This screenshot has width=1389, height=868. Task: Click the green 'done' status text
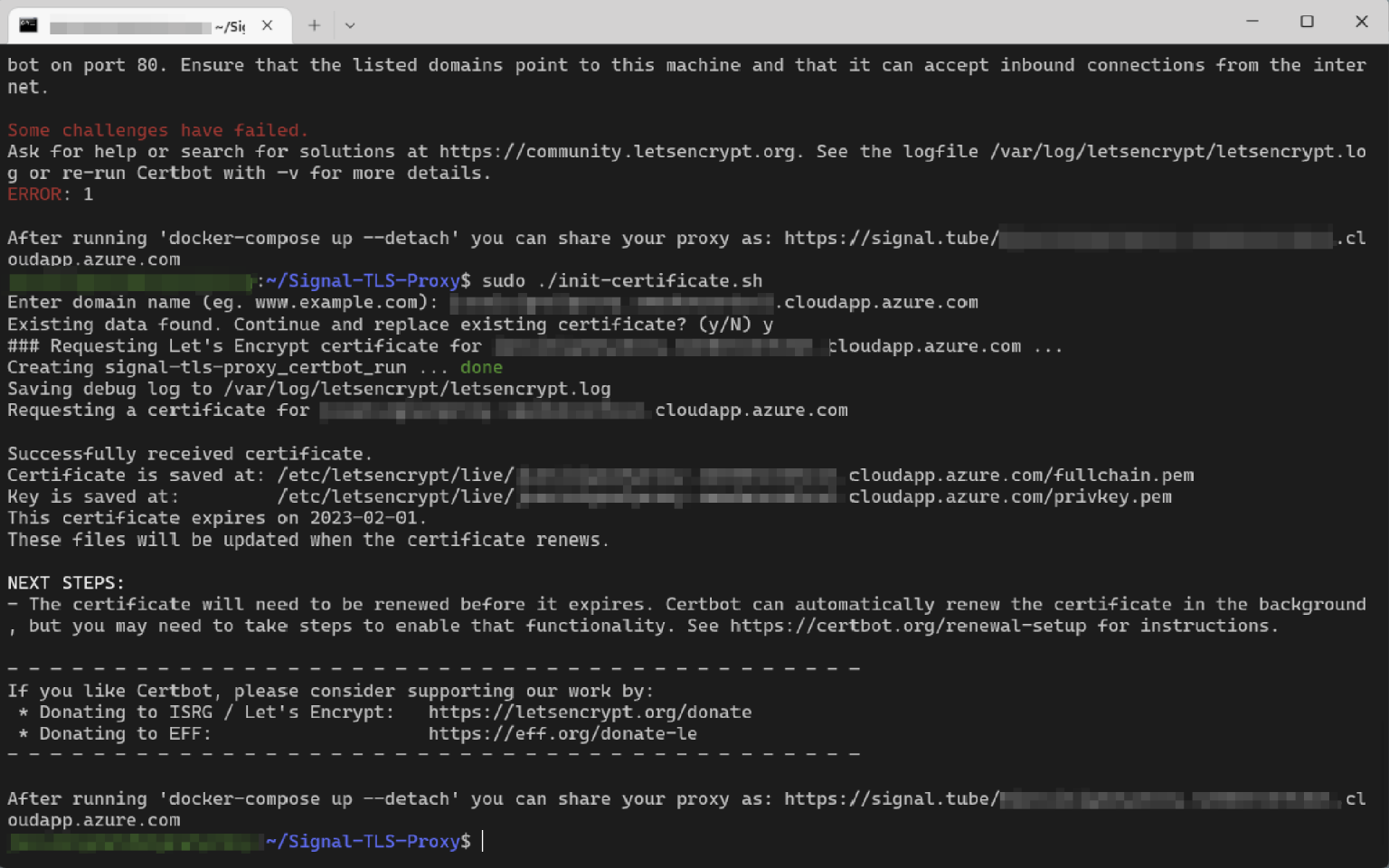[x=481, y=368]
